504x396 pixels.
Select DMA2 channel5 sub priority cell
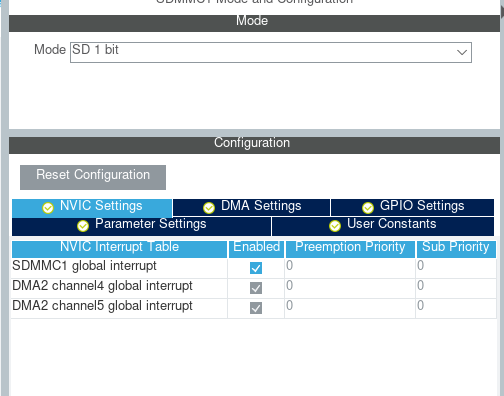tap(456, 308)
